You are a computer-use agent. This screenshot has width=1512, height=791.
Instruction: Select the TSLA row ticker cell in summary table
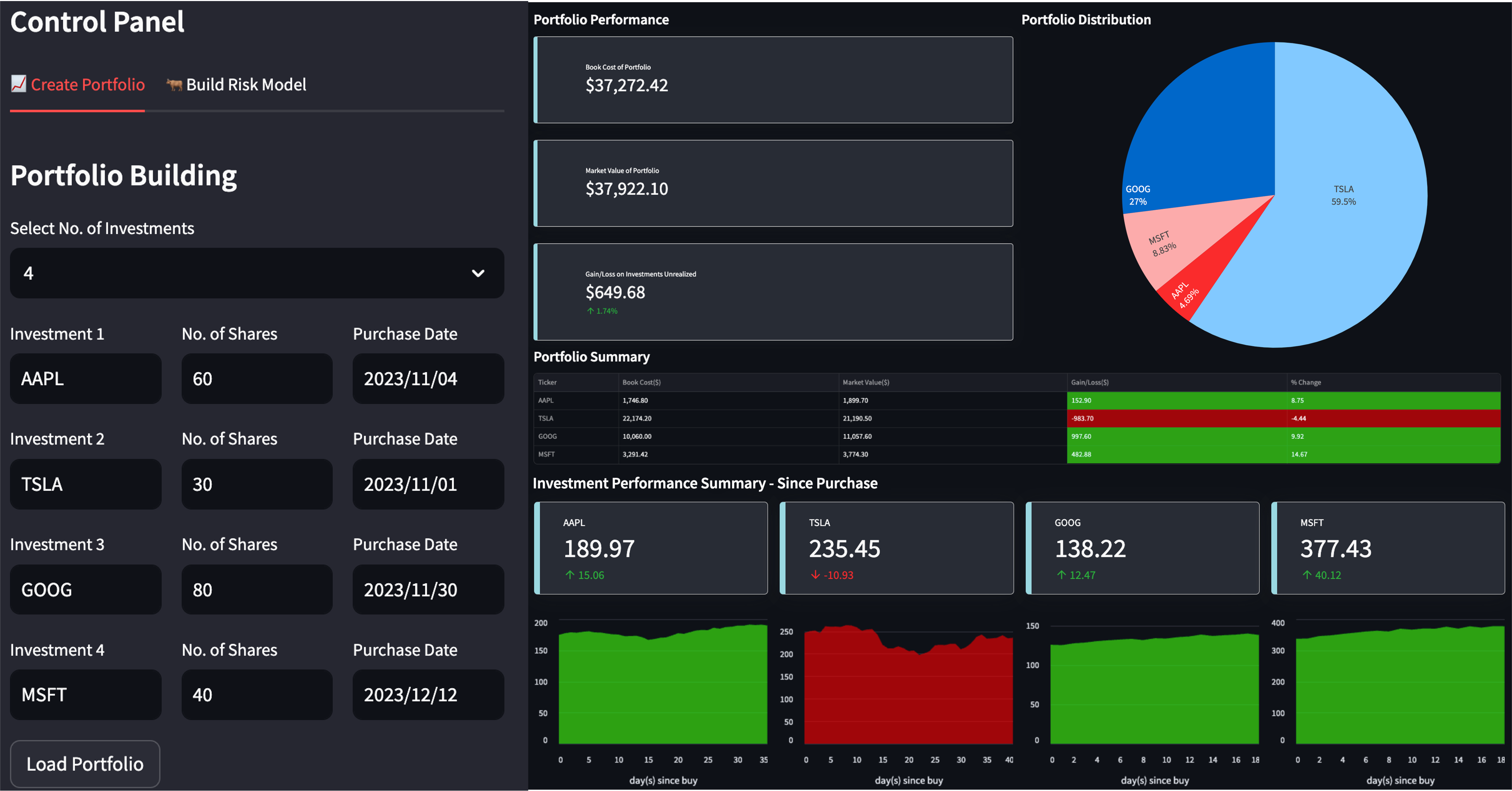click(576, 419)
